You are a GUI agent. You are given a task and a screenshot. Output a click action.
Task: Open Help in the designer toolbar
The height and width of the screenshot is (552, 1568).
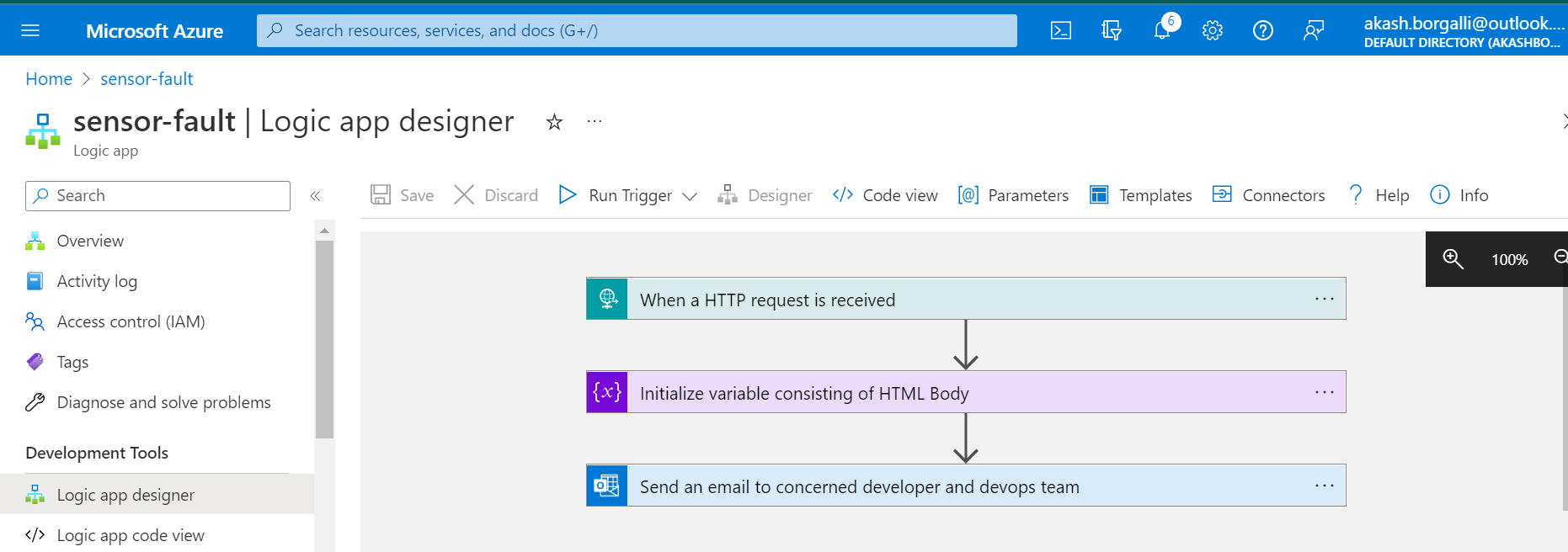pos(1379,195)
